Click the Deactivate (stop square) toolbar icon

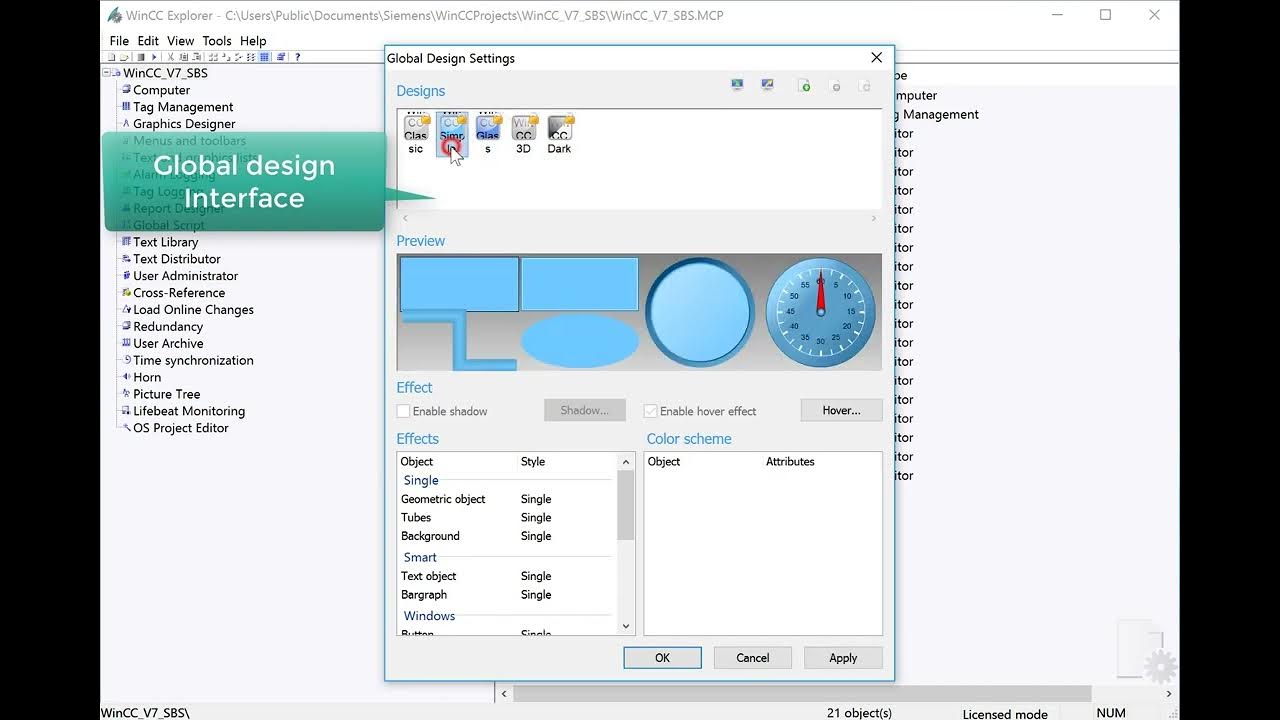point(141,57)
